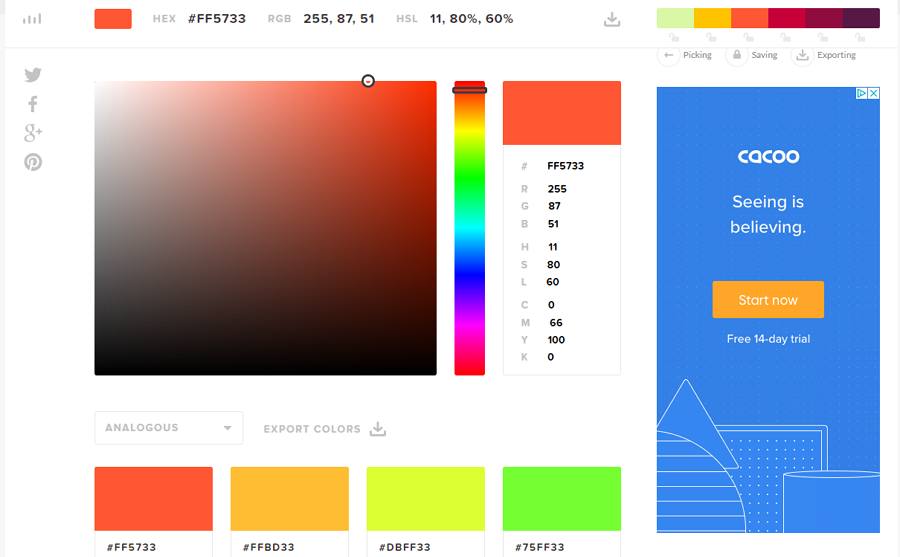
Task: Click the Picking arrow icon
Action: click(x=668, y=55)
